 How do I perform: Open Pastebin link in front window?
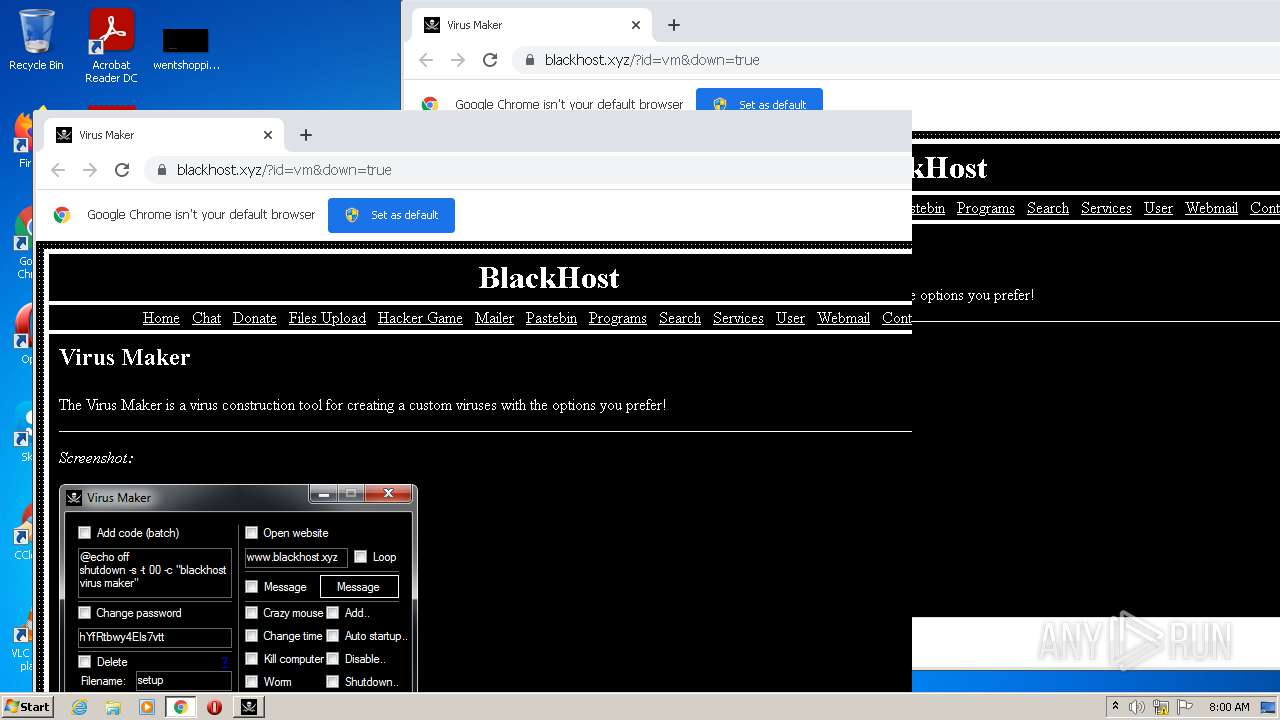click(x=551, y=318)
